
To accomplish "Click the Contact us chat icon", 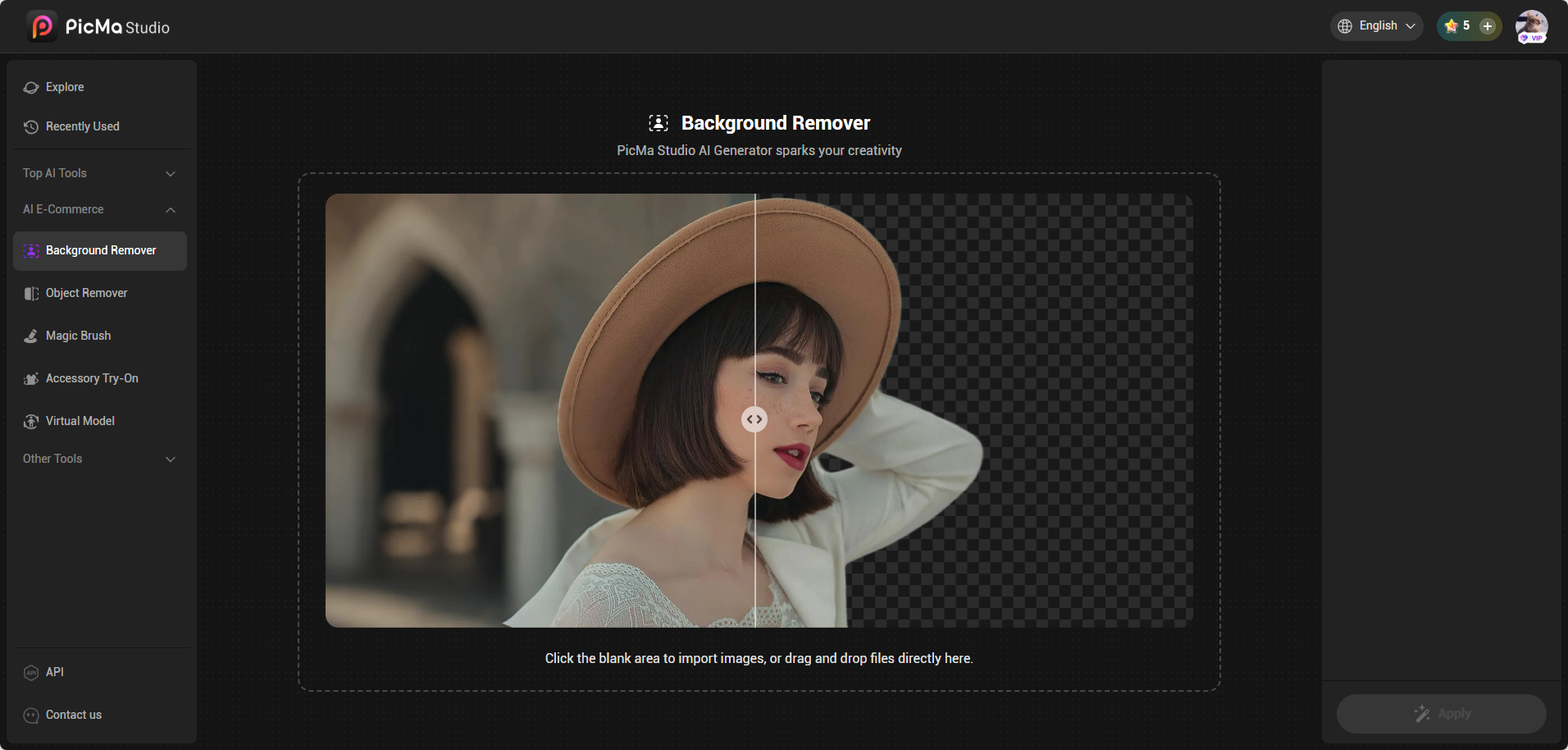I will (x=31, y=715).
